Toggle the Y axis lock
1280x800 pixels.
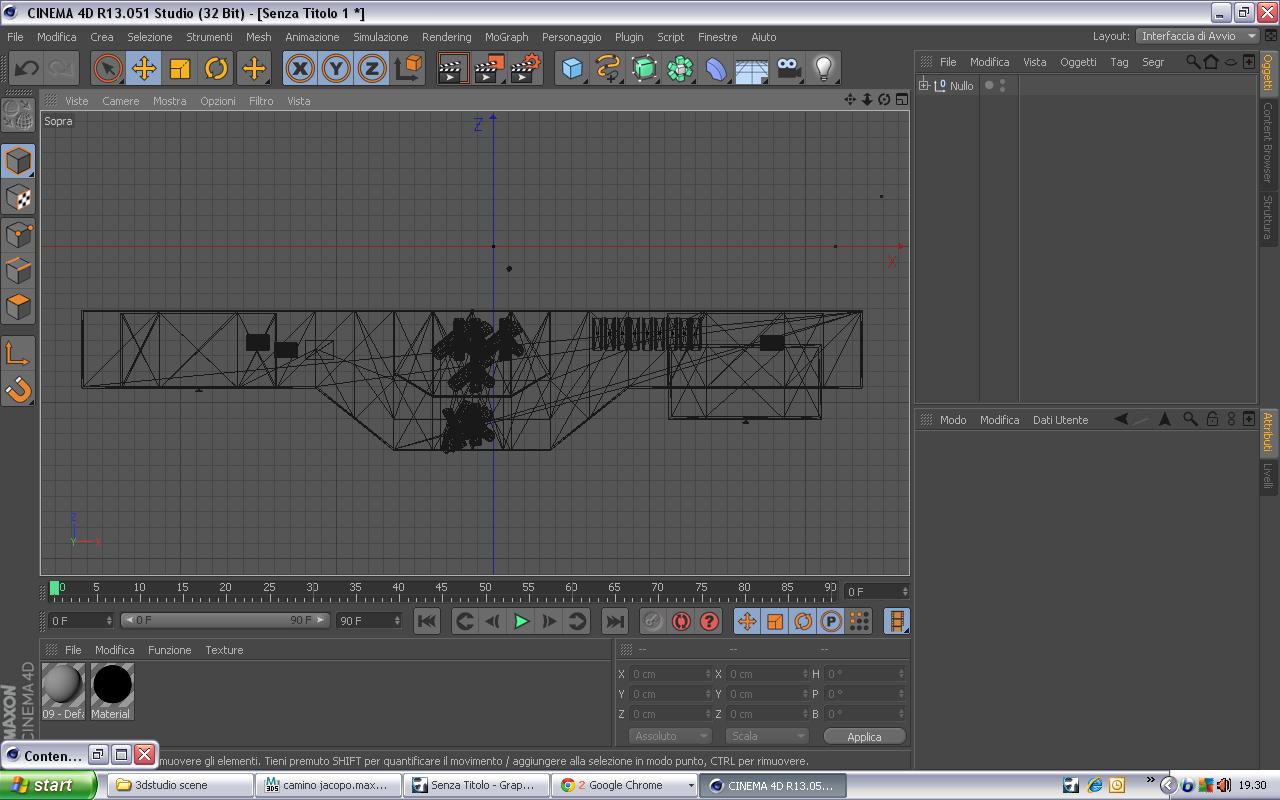pos(336,69)
